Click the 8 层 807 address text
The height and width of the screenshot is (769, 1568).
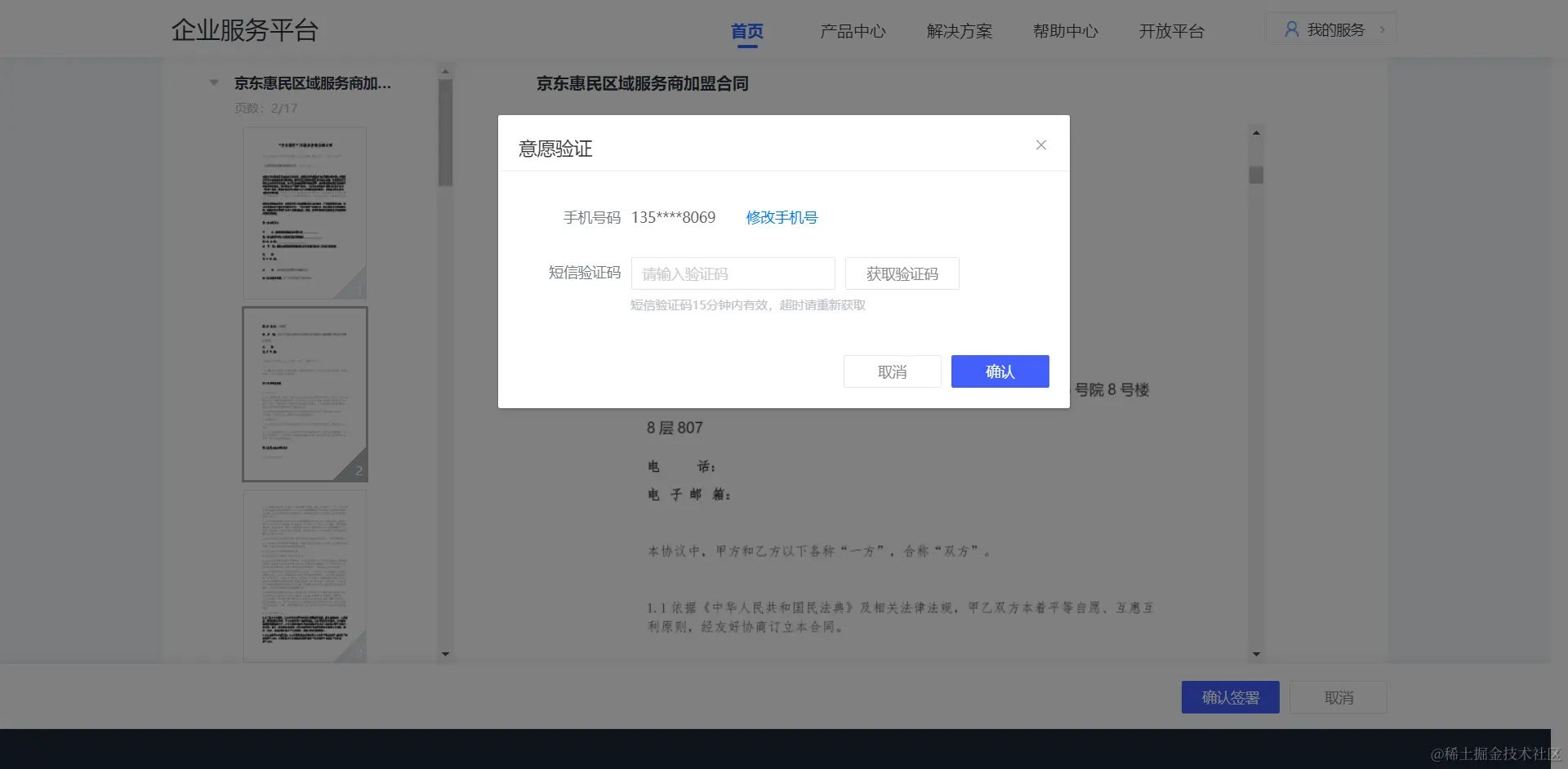pyautogui.click(x=675, y=428)
